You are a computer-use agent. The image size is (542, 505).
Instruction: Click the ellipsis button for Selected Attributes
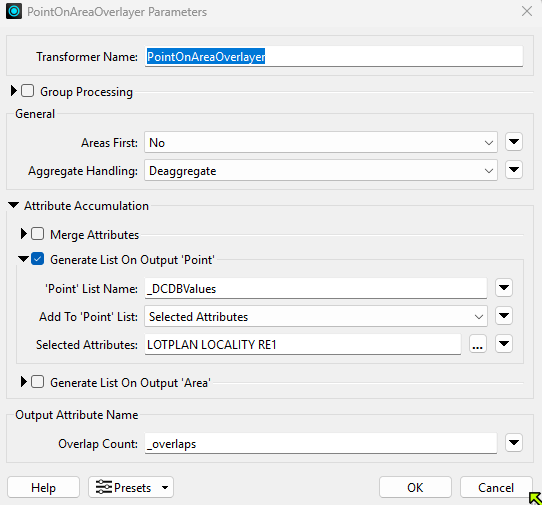478,344
